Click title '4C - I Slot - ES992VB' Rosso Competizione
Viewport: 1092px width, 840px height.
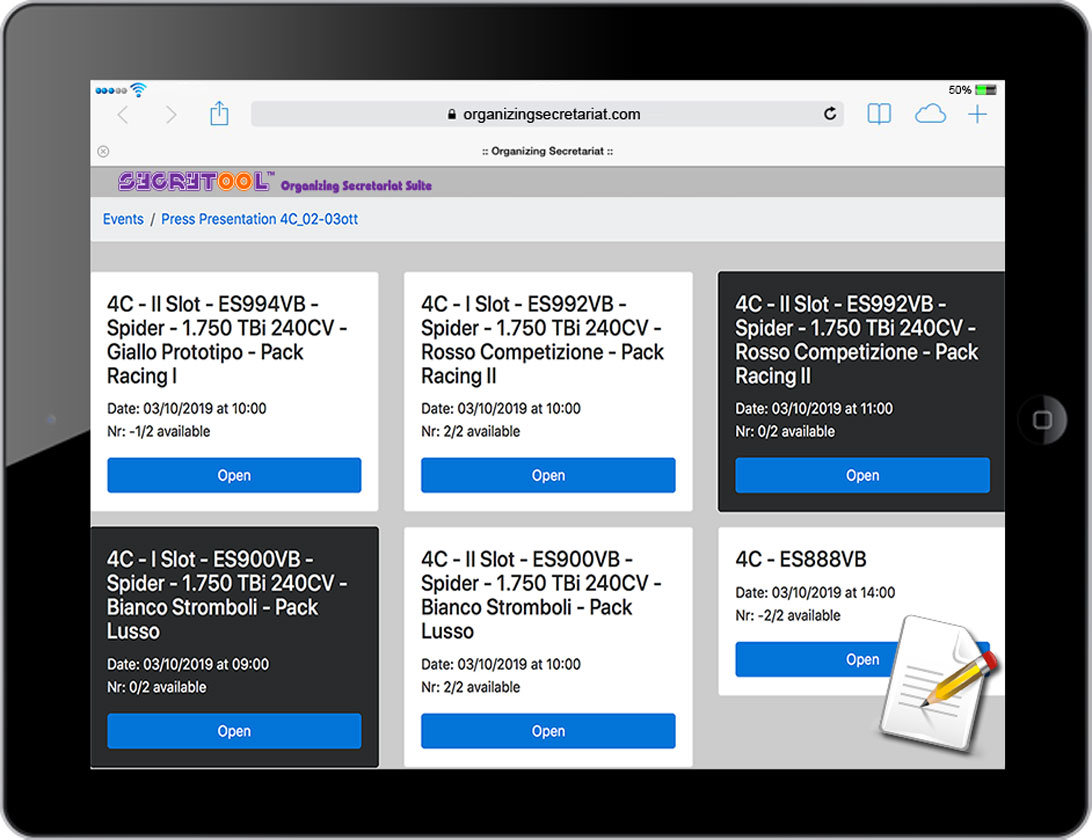pyautogui.click(x=543, y=340)
